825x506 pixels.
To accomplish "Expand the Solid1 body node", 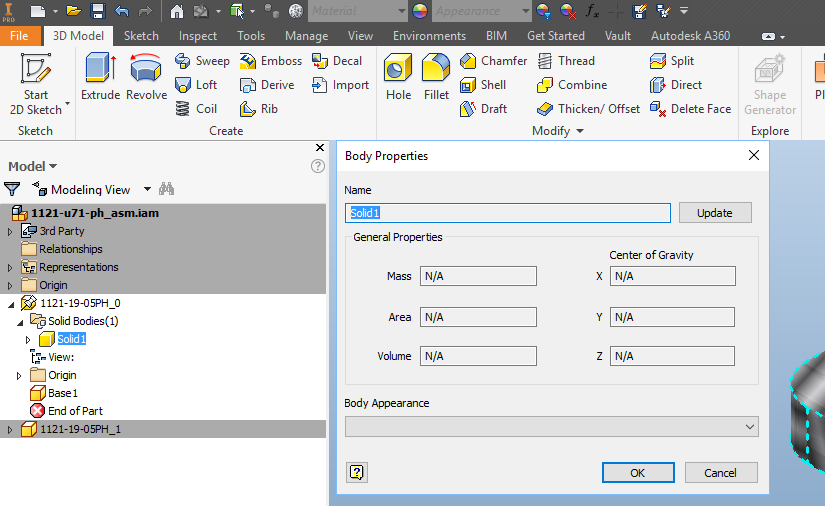I will click(x=28, y=340).
